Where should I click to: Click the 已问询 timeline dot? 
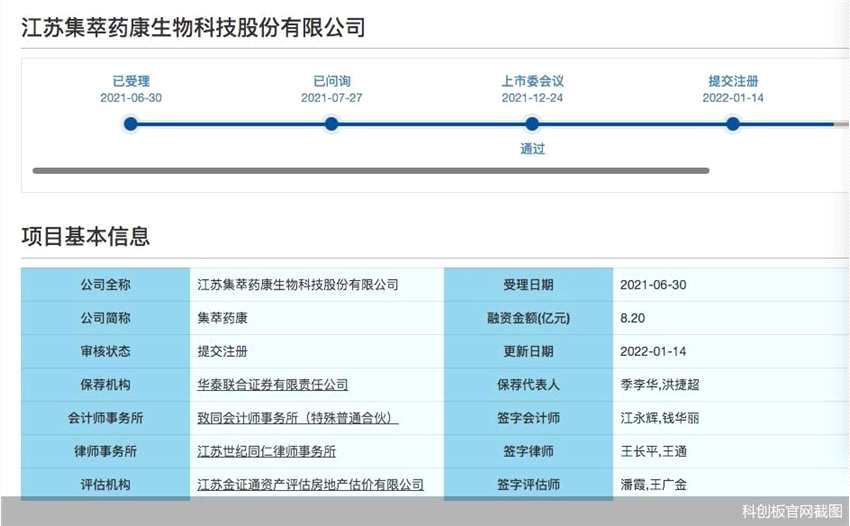pos(331,124)
